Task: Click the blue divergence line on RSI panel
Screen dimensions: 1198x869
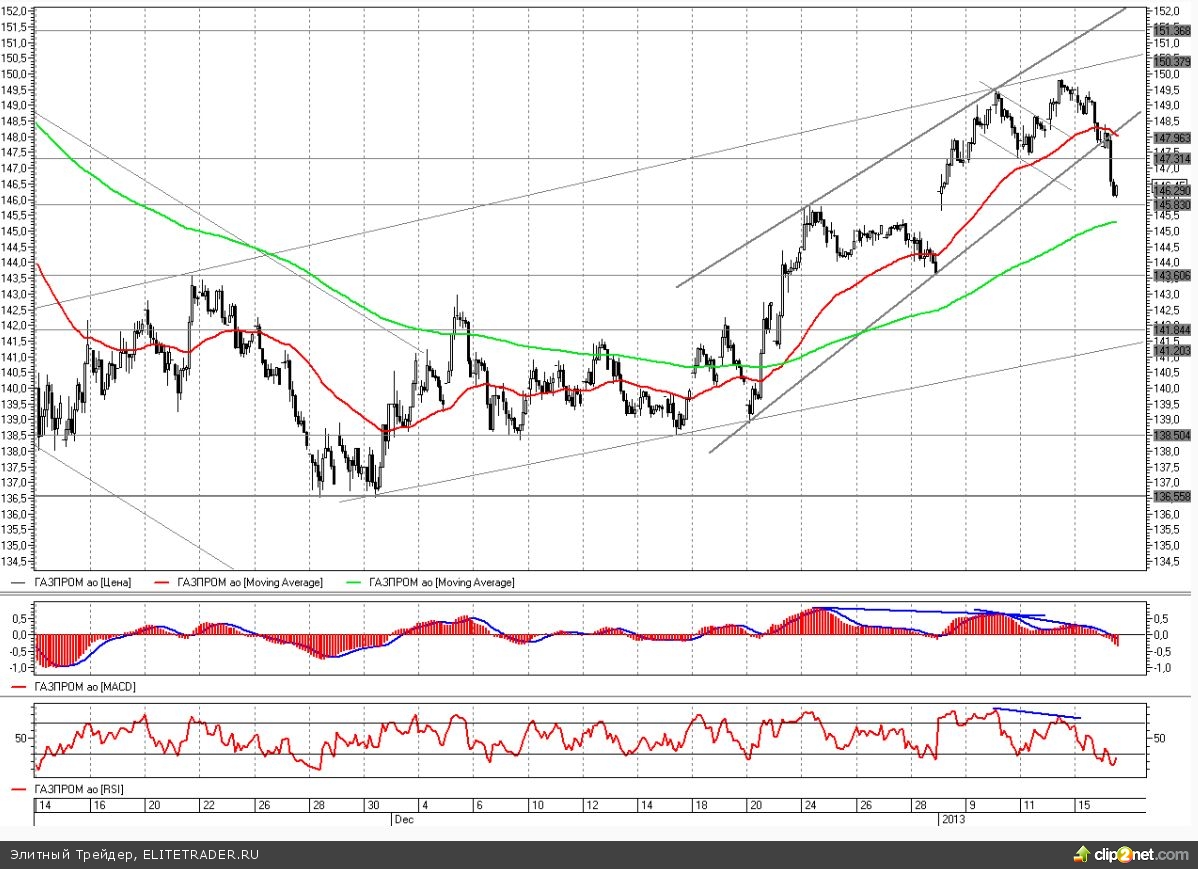Action: (1035, 713)
